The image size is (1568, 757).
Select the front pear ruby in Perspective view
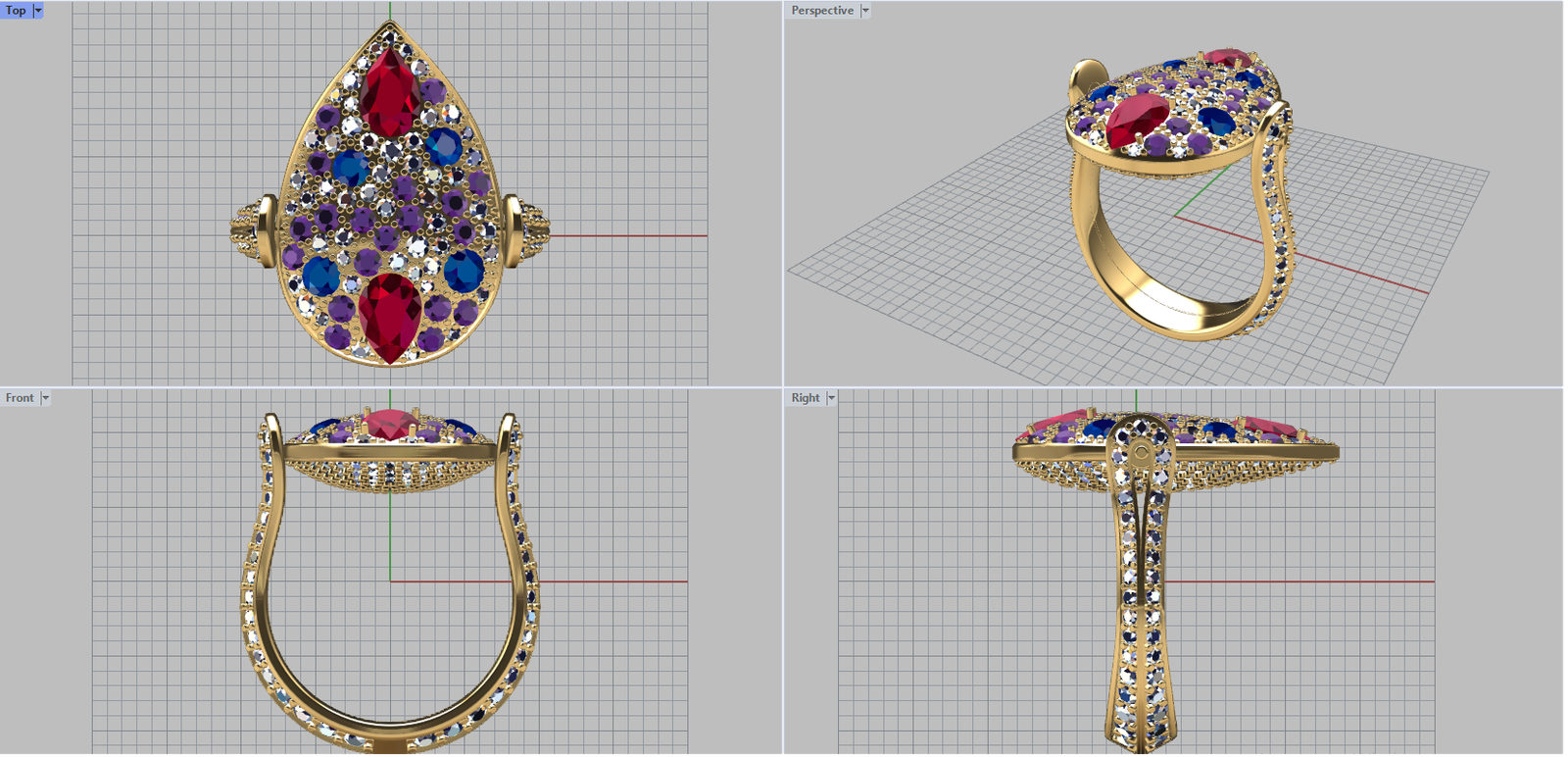1137,120
